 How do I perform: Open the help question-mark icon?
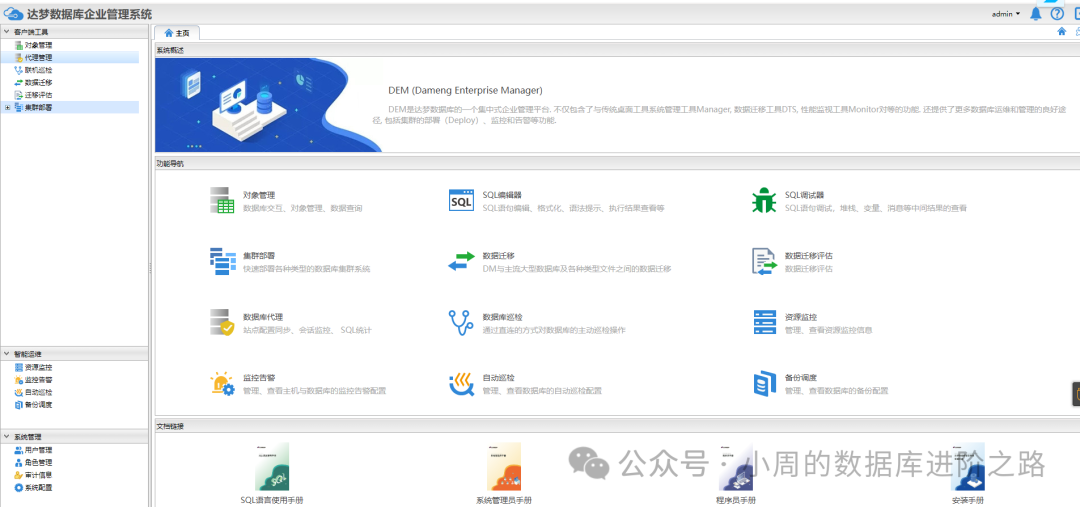pyautogui.click(x=1057, y=14)
